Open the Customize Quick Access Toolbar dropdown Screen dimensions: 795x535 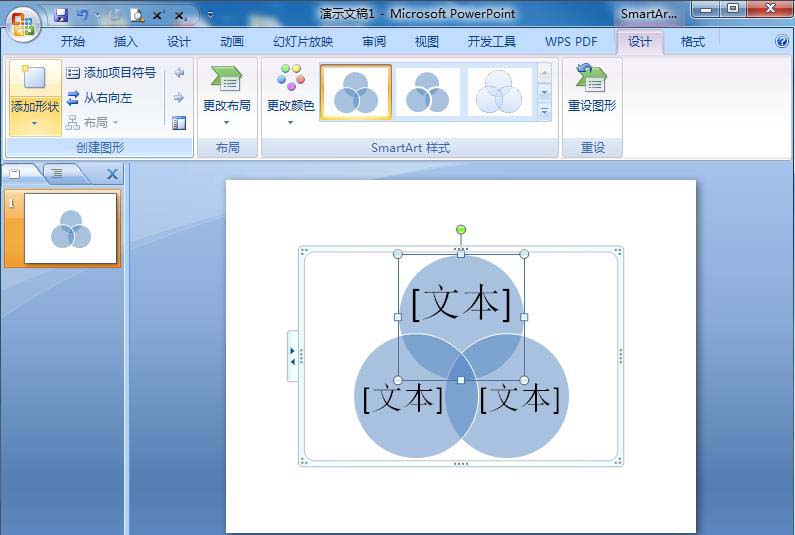click(210, 16)
